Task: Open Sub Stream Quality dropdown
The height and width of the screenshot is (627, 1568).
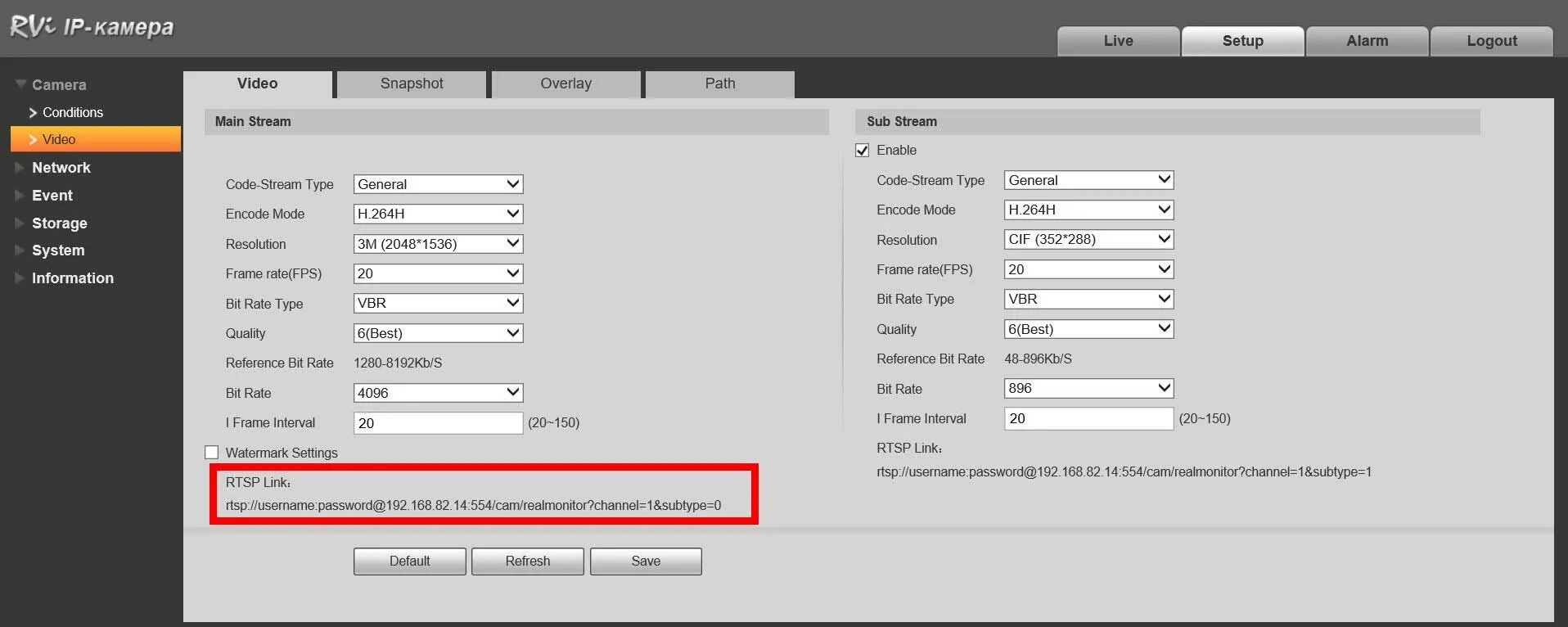Action: point(1088,329)
